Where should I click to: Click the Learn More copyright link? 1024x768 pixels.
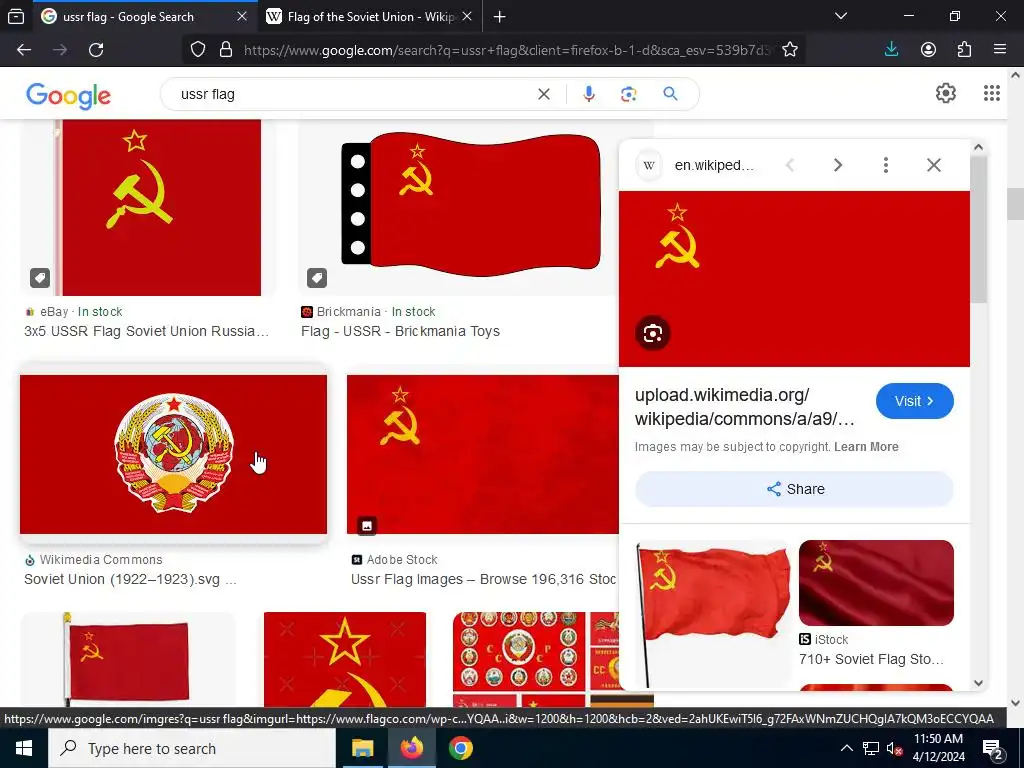pos(866,447)
